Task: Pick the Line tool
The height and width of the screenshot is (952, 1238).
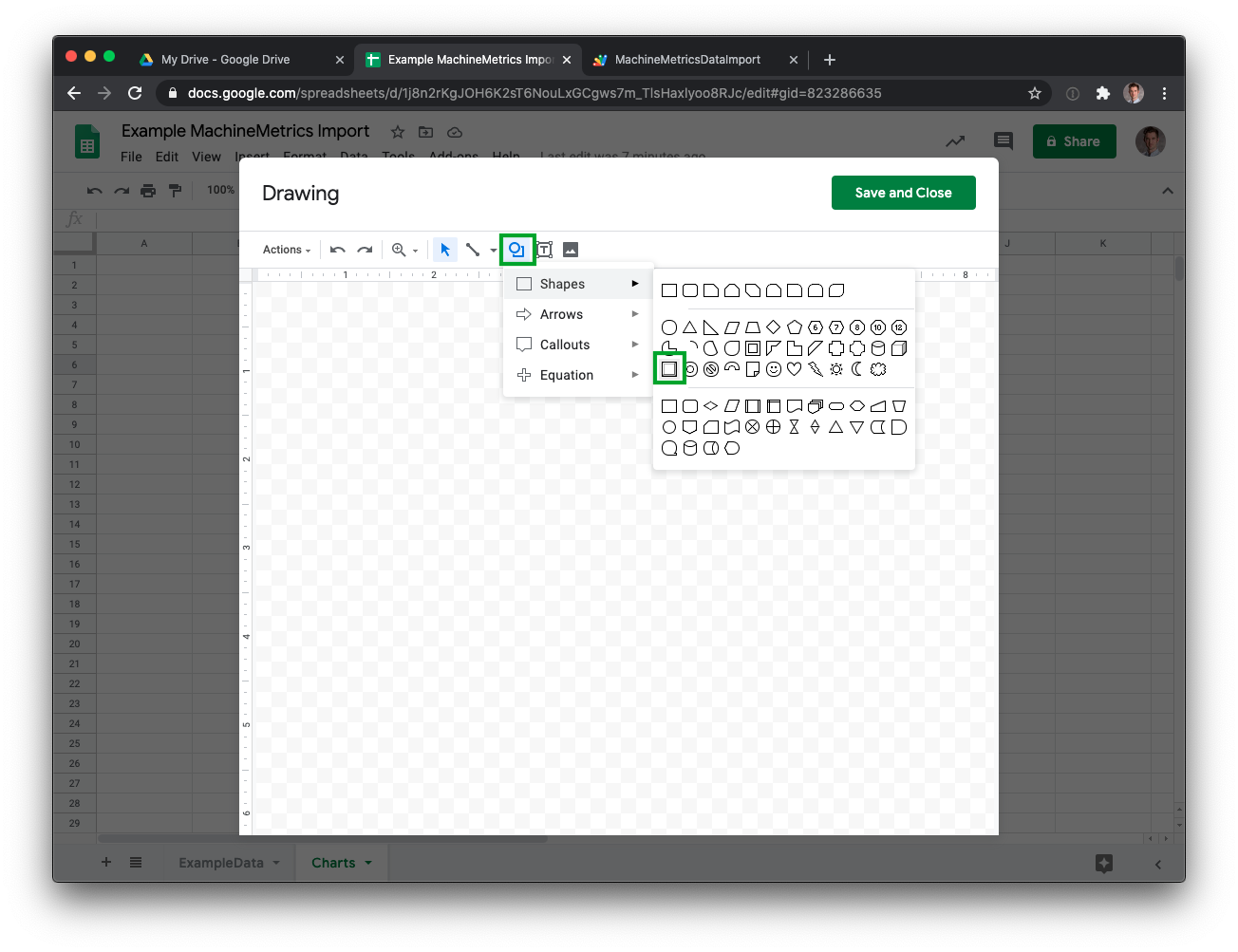Action: (x=473, y=250)
